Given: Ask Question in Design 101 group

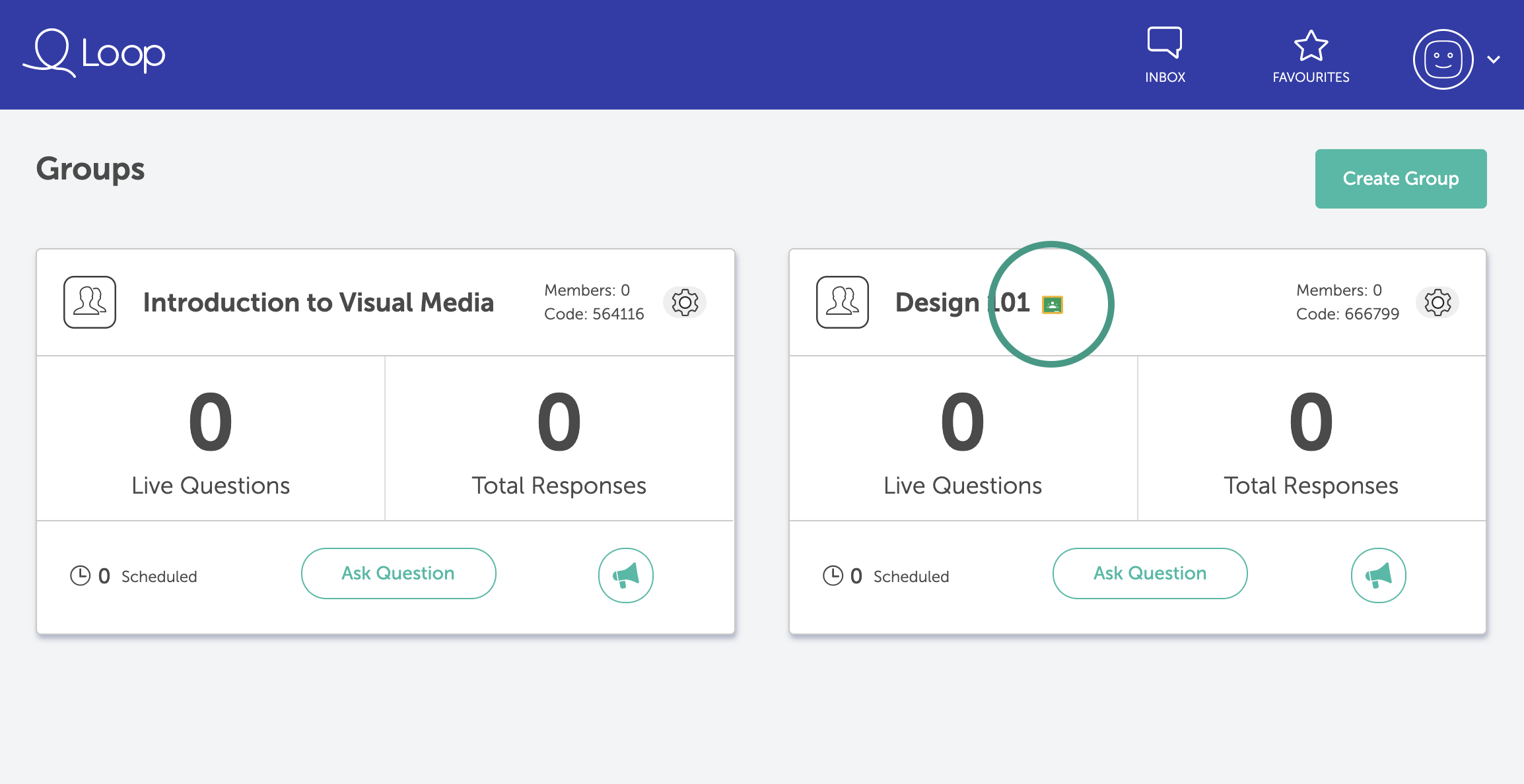Looking at the screenshot, I should (x=1150, y=573).
